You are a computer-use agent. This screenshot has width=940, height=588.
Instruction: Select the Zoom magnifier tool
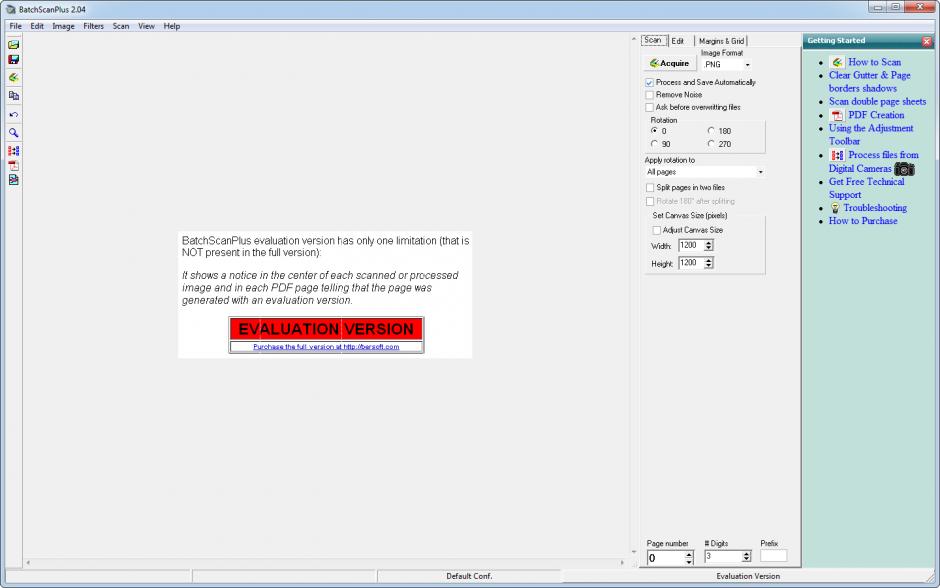[13, 133]
